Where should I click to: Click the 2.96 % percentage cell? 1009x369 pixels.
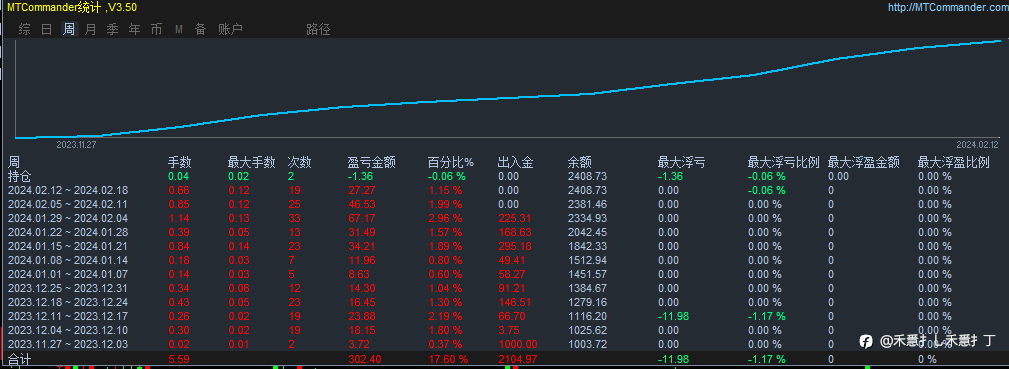[445, 218]
